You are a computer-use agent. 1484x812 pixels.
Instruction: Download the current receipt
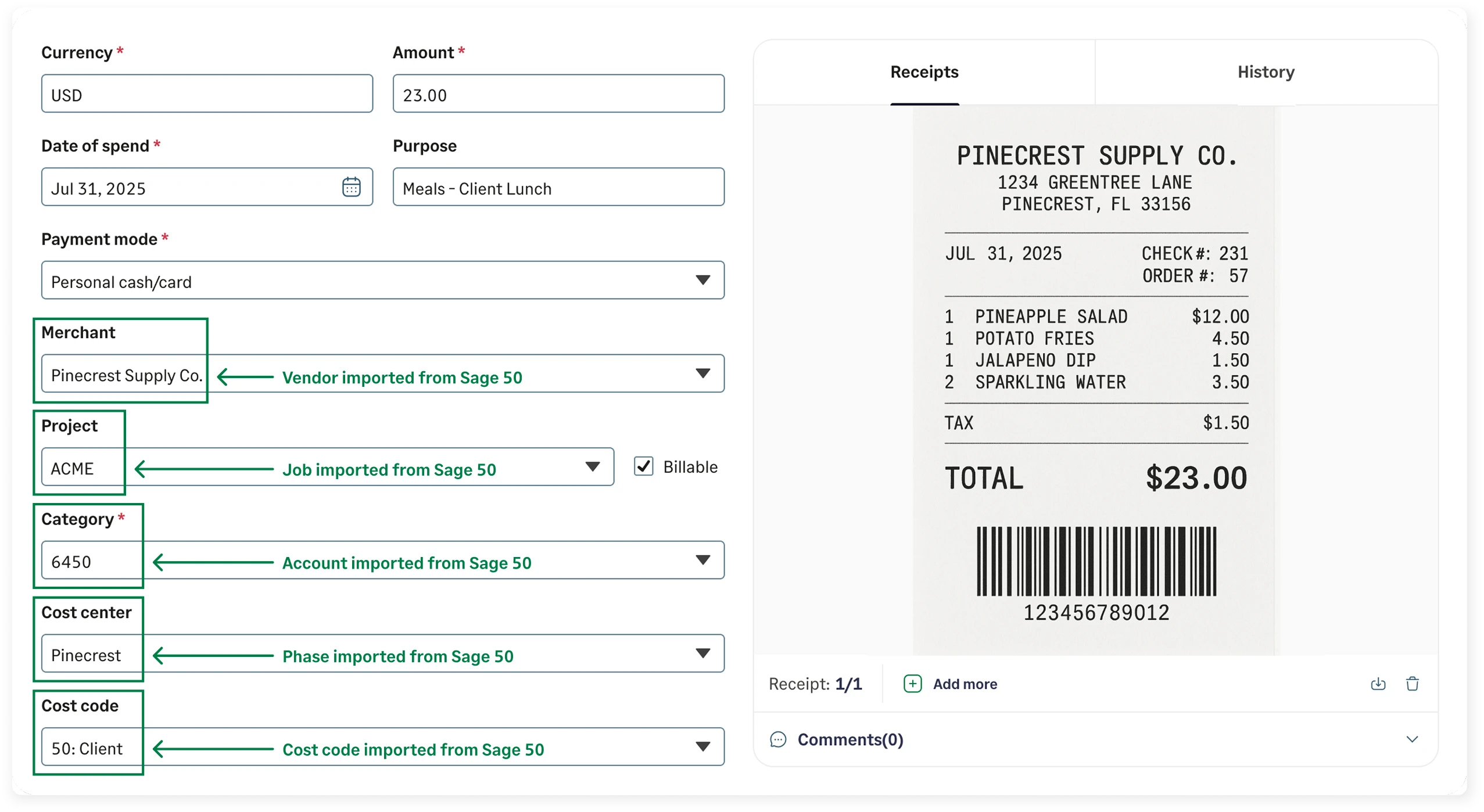(1378, 684)
